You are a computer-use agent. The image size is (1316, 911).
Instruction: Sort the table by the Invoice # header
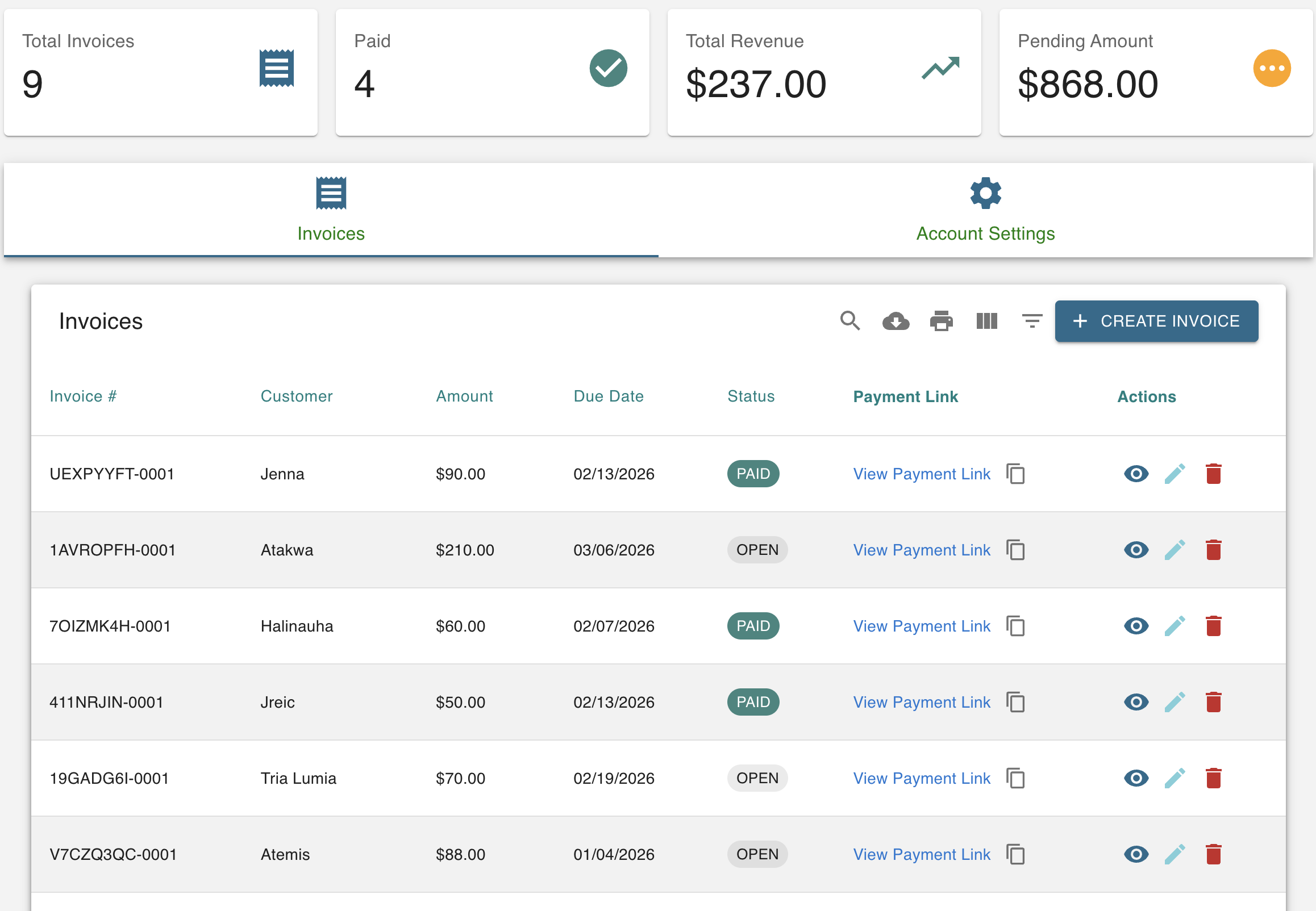[x=84, y=395]
